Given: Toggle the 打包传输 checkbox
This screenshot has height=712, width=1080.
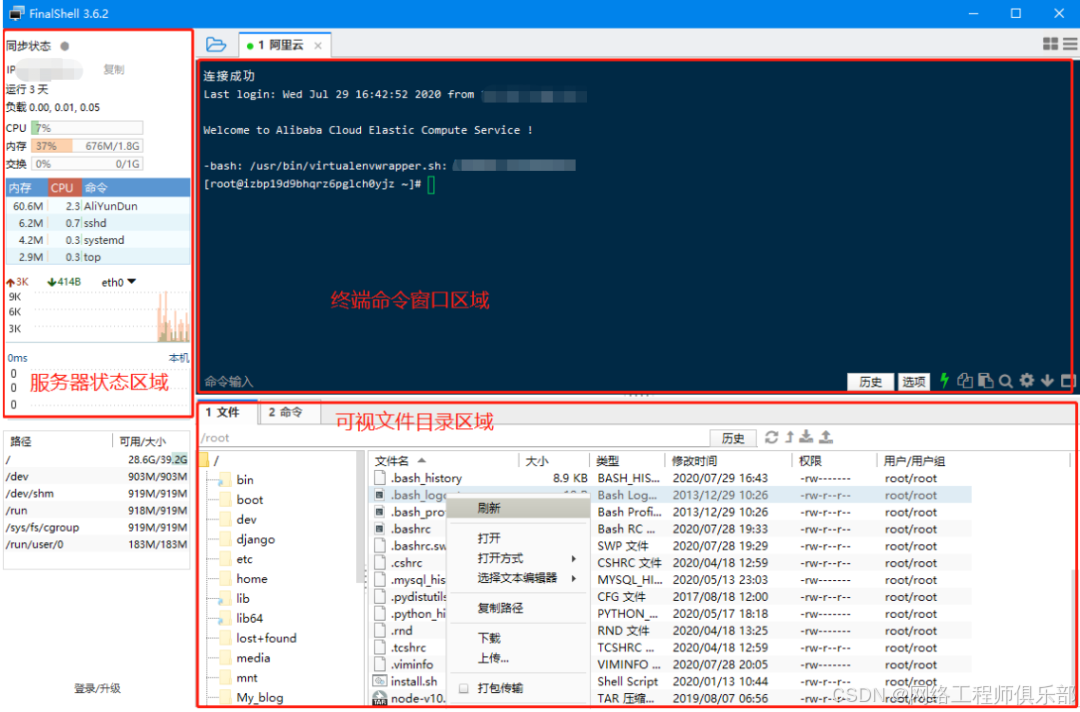Looking at the screenshot, I should 464,688.
